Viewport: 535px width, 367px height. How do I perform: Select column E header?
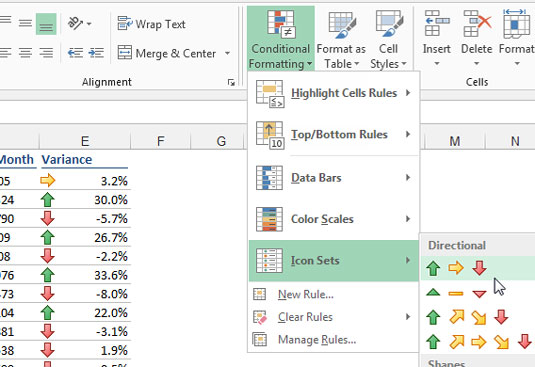(x=85, y=141)
